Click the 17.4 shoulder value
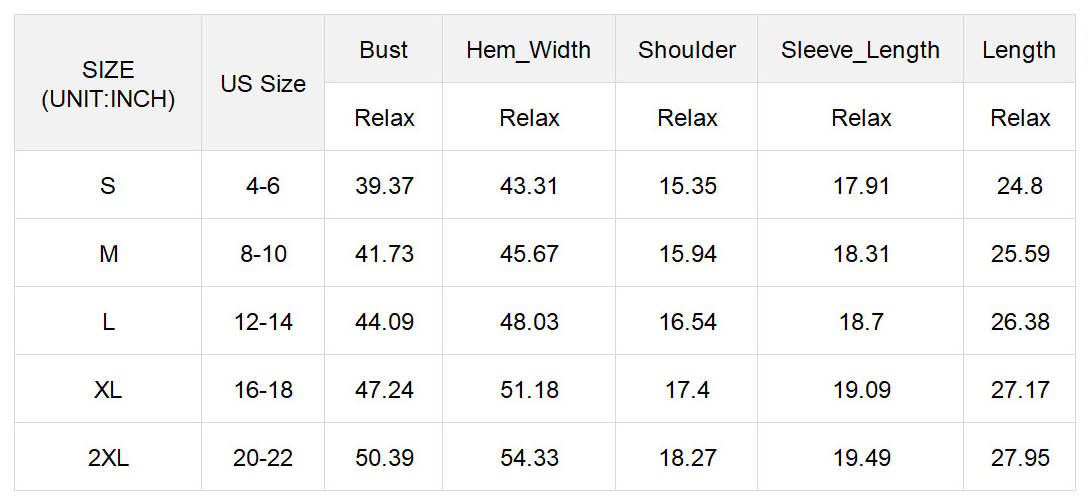1088x500 pixels. click(687, 390)
